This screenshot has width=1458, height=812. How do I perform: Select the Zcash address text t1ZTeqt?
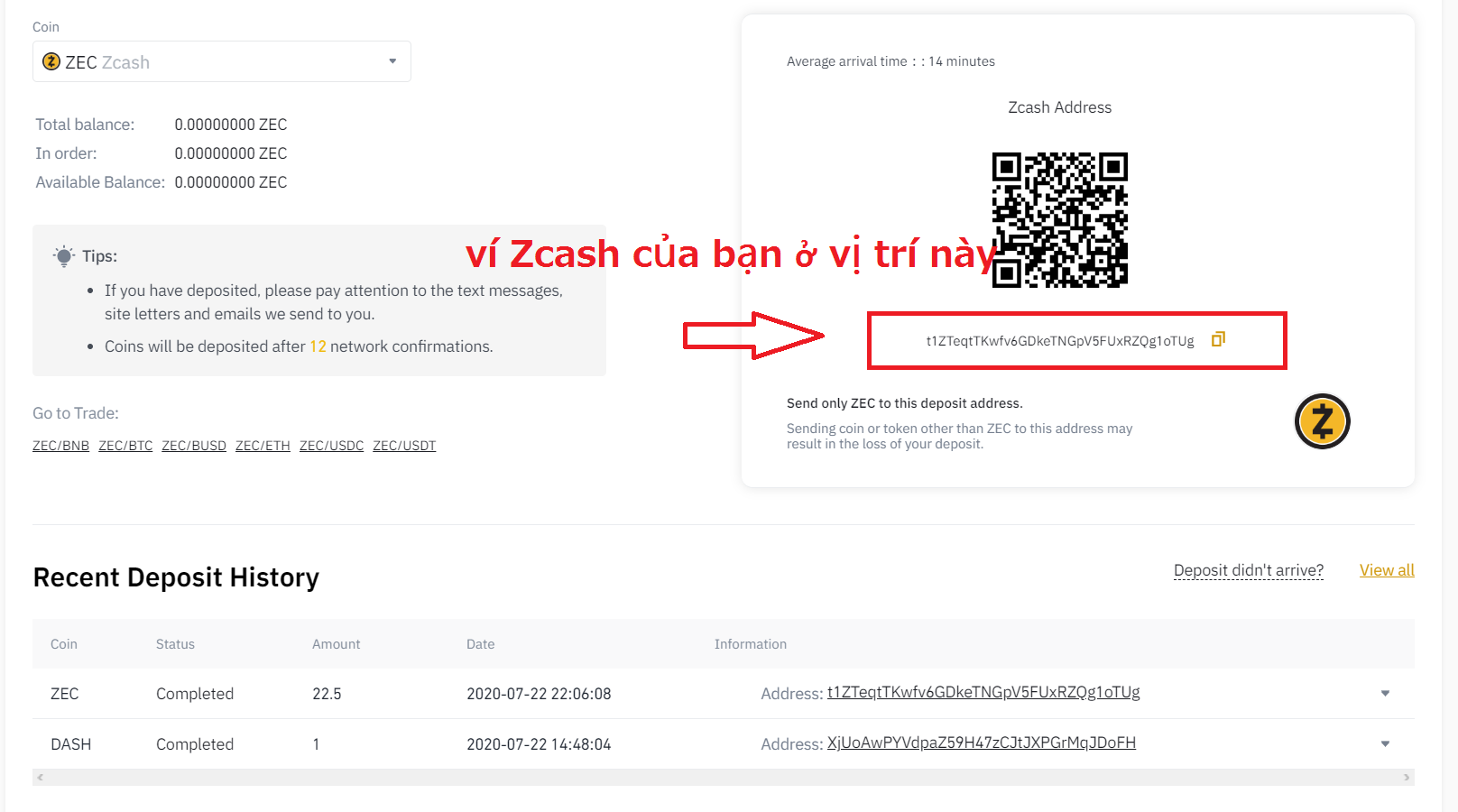tap(1060, 341)
